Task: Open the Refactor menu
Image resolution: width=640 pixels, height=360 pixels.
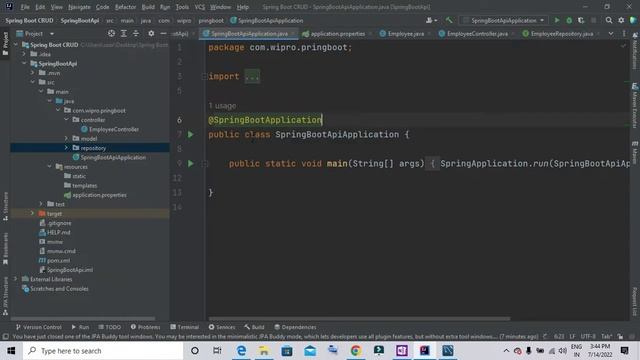Action: 125,7
